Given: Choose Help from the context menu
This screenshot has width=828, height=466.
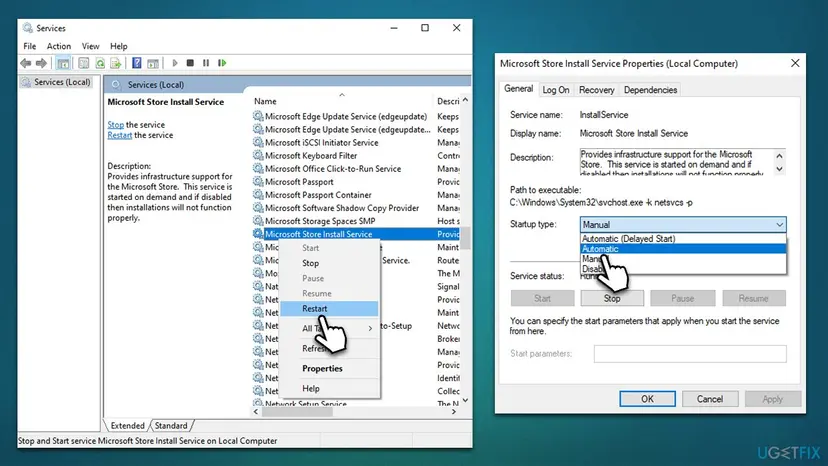Looking at the screenshot, I should coord(329,388).
